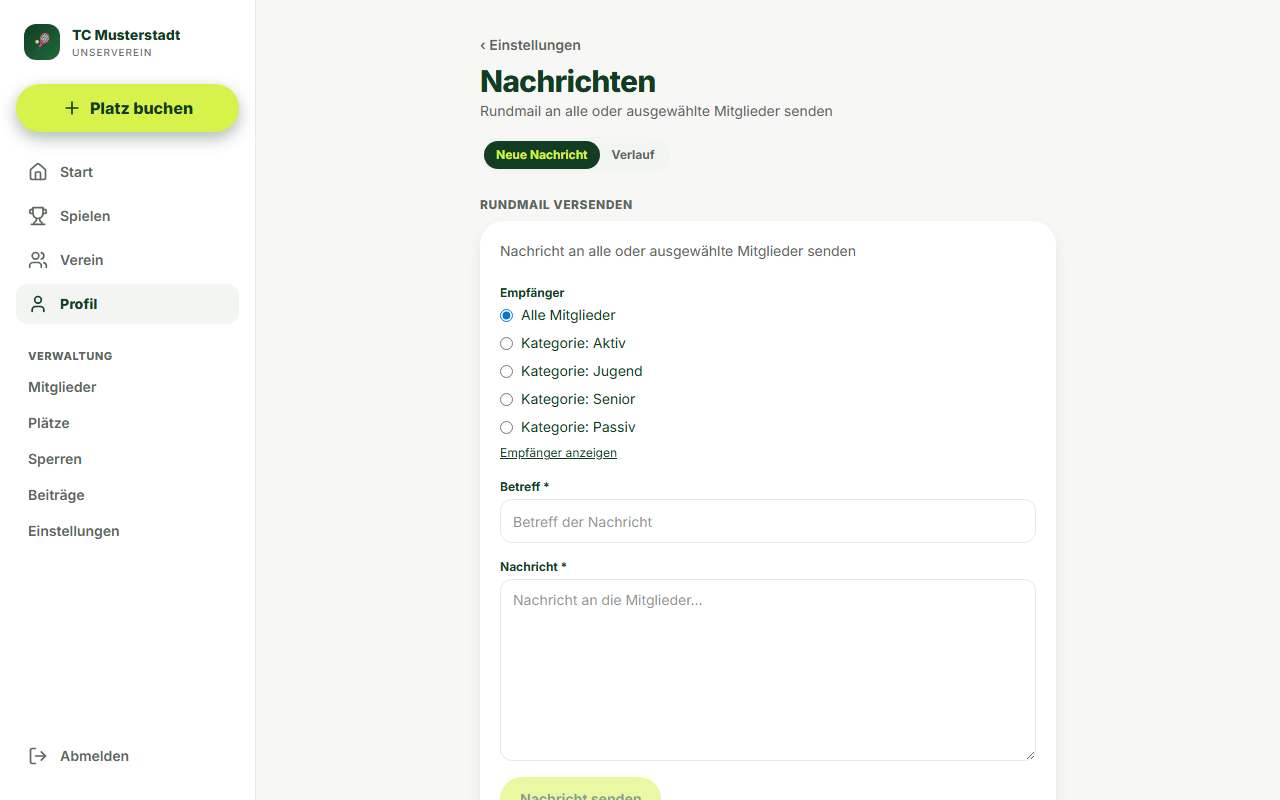
Task: Click the Platz buchen button
Action: point(127,108)
